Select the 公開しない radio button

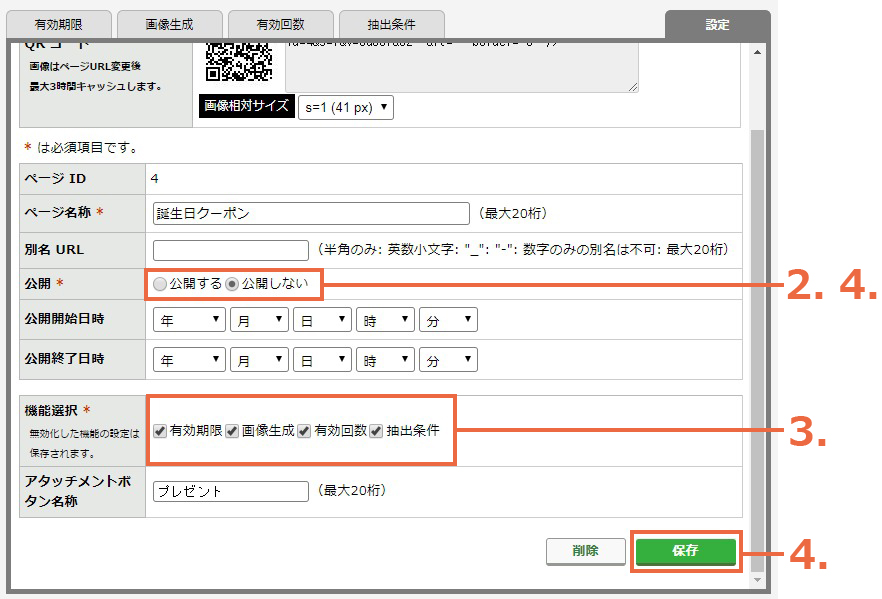232,284
